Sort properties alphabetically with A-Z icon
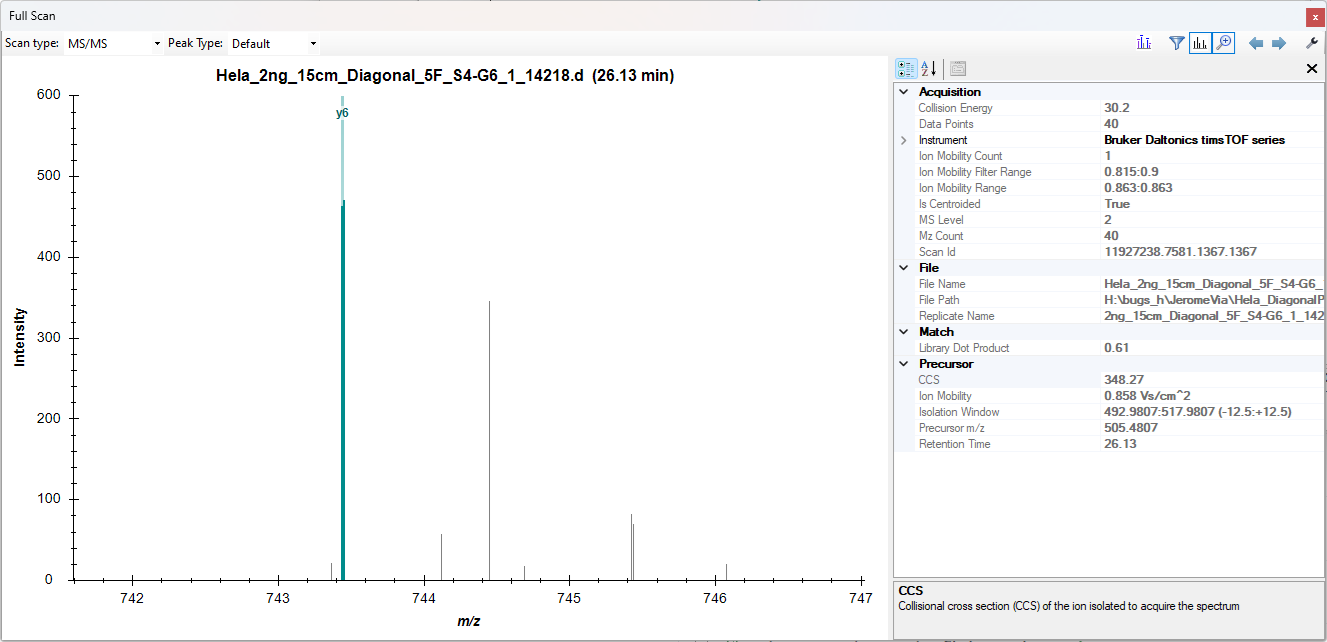Image resolution: width=1327 pixels, height=642 pixels. (x=929, y=68)
